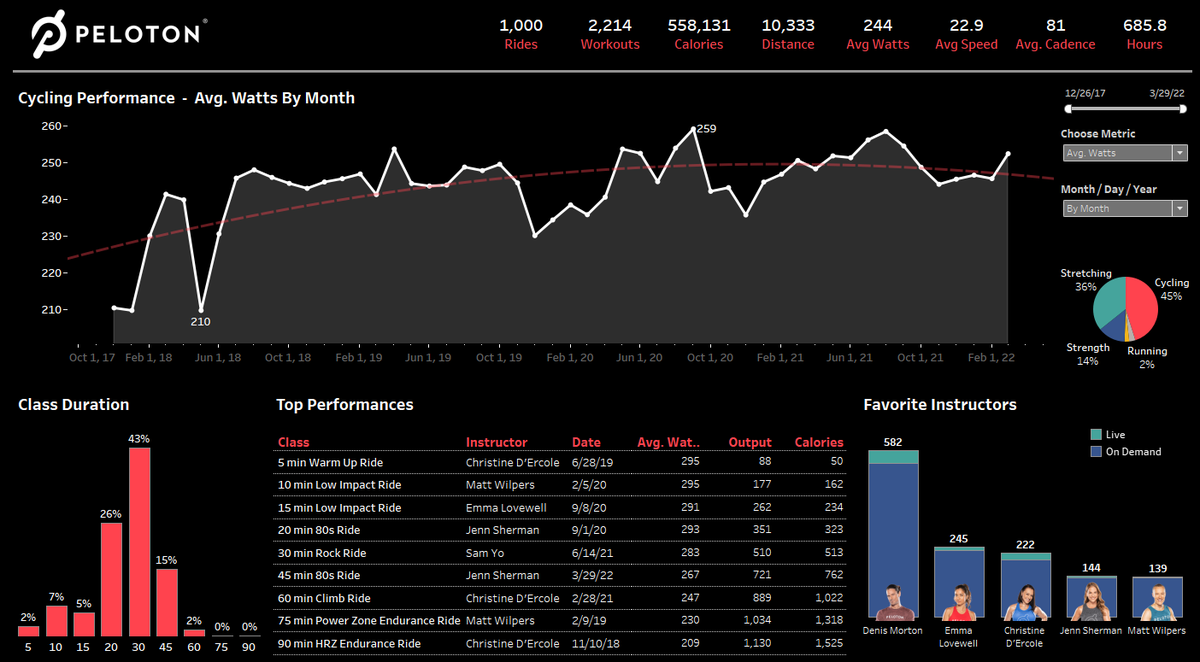1200x662 pixels.
Task: Click the 2,214 Workouts stat
Action: click(610, 34)
